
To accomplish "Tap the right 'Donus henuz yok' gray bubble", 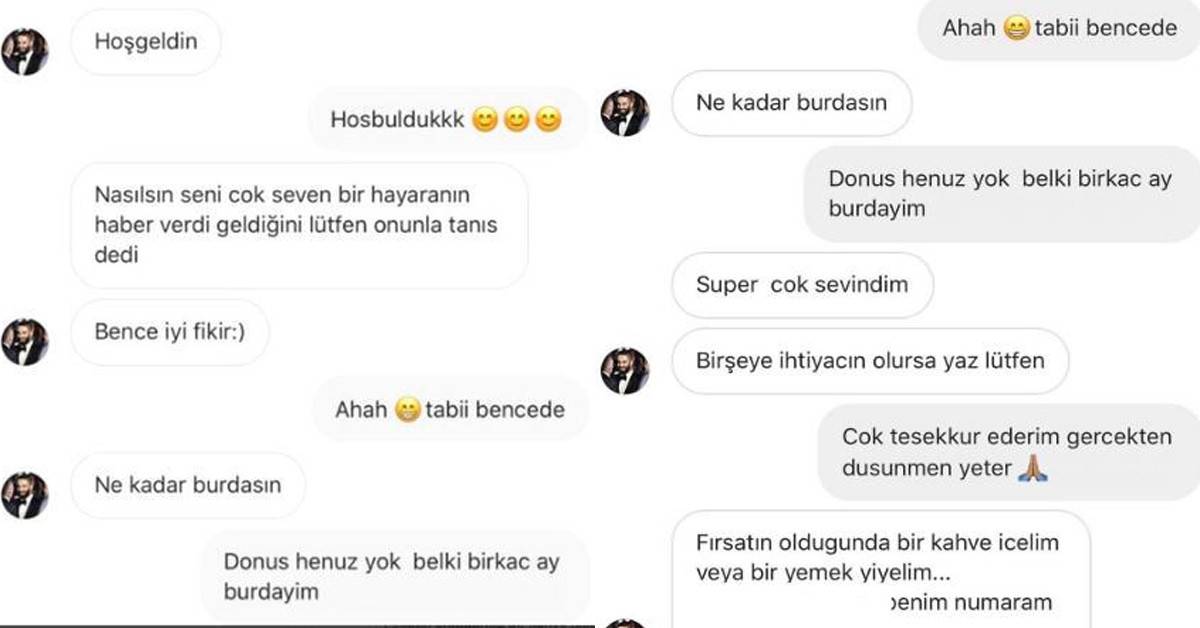I will 1002,194.
